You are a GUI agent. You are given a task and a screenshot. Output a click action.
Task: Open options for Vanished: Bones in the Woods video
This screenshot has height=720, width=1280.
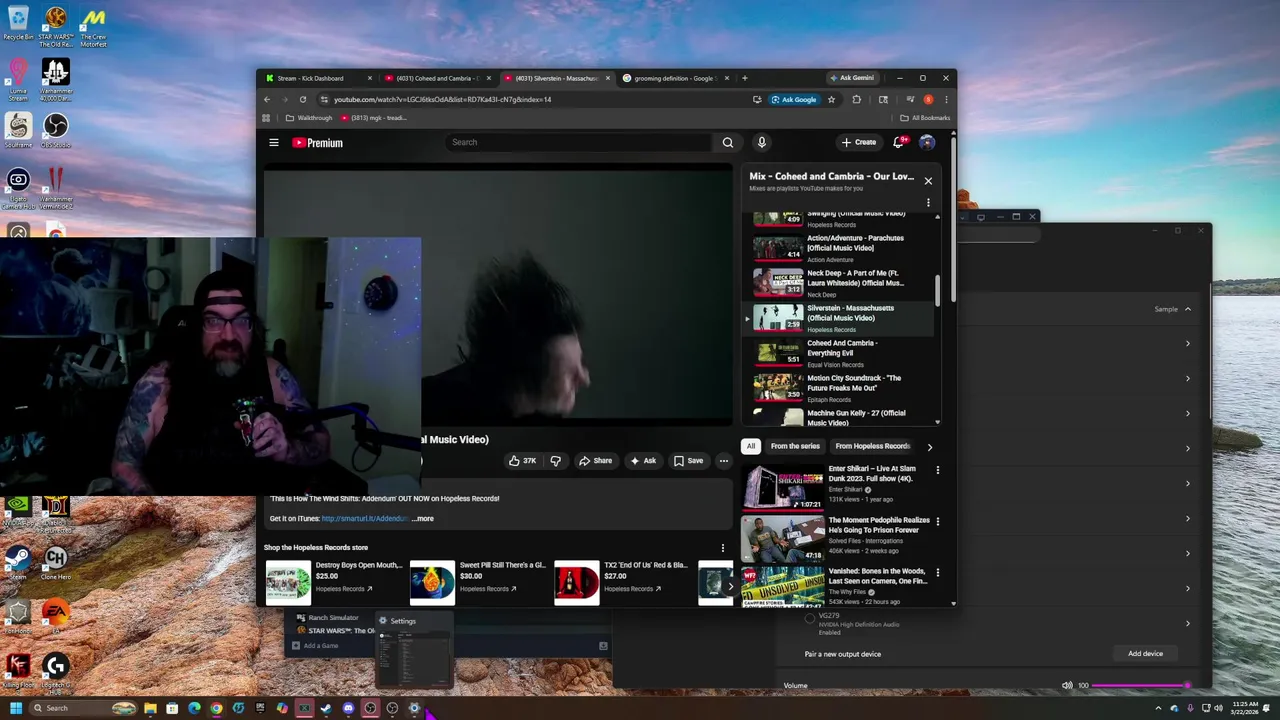point(937,573)
